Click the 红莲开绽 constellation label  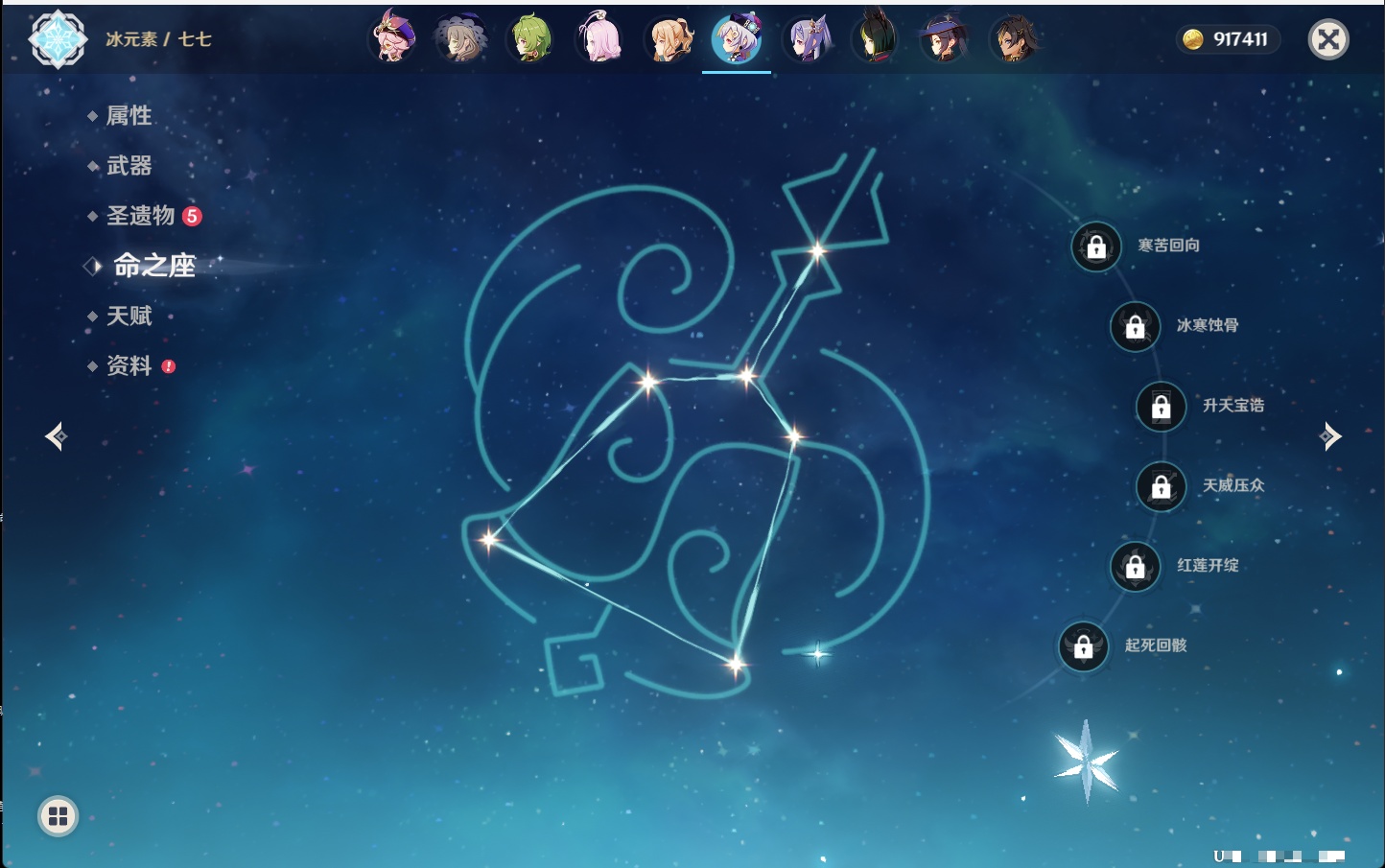(x=1208, y=565)
